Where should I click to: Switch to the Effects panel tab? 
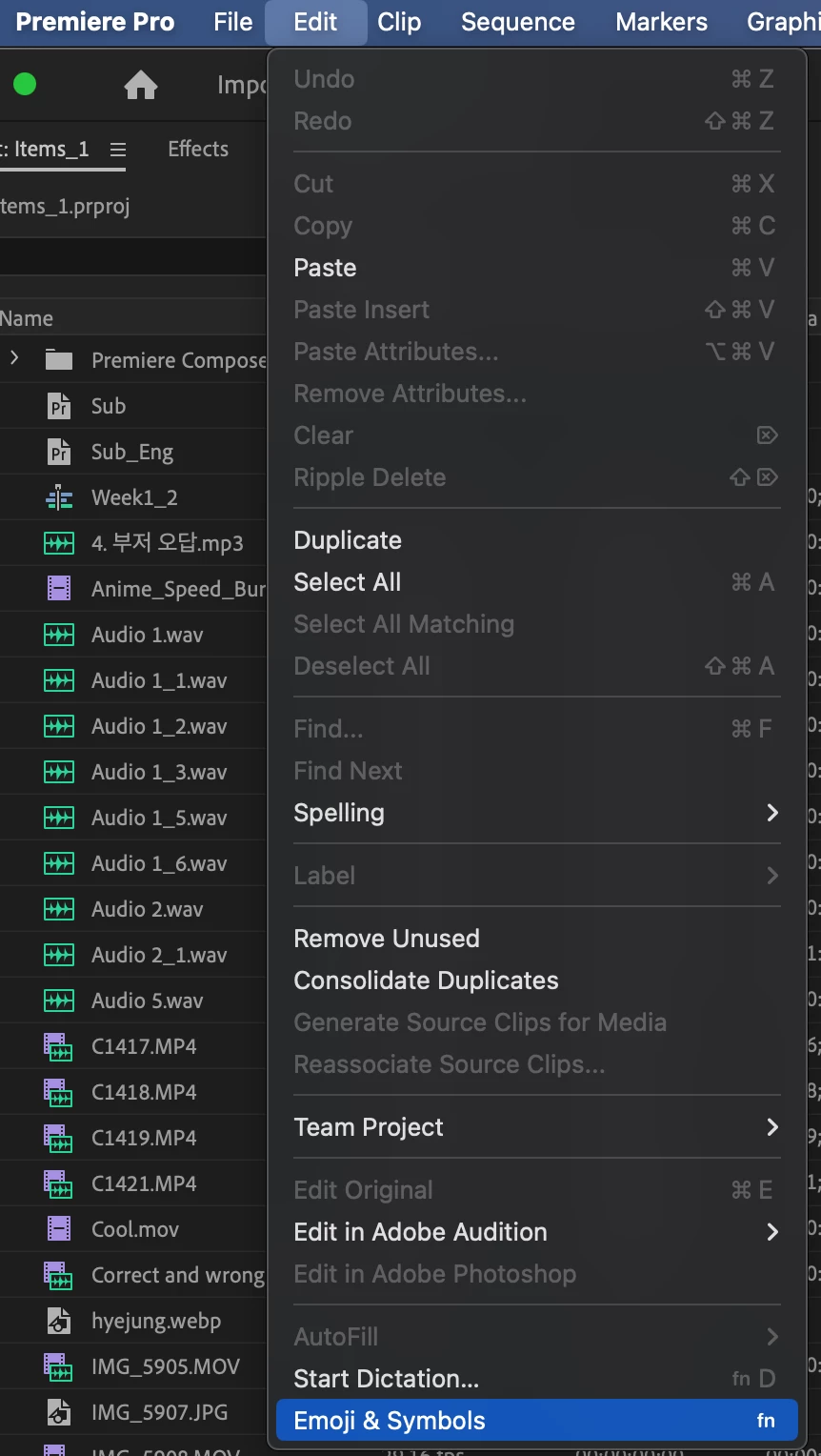[x=198, y=149]
